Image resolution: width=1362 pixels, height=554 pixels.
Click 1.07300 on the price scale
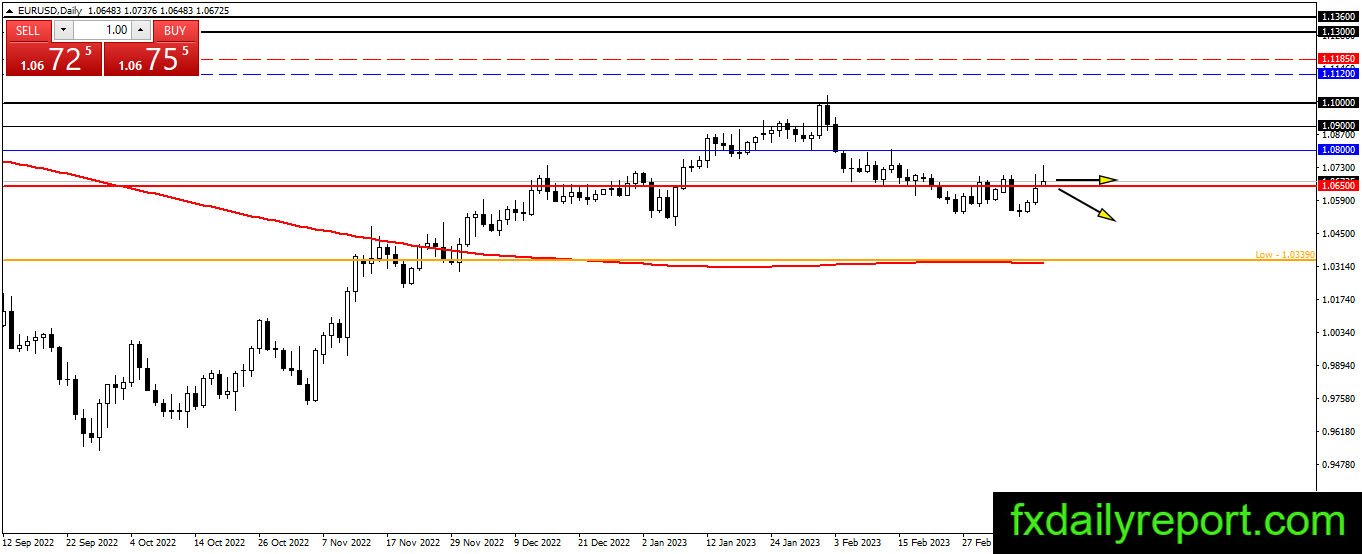(1338, 167)
